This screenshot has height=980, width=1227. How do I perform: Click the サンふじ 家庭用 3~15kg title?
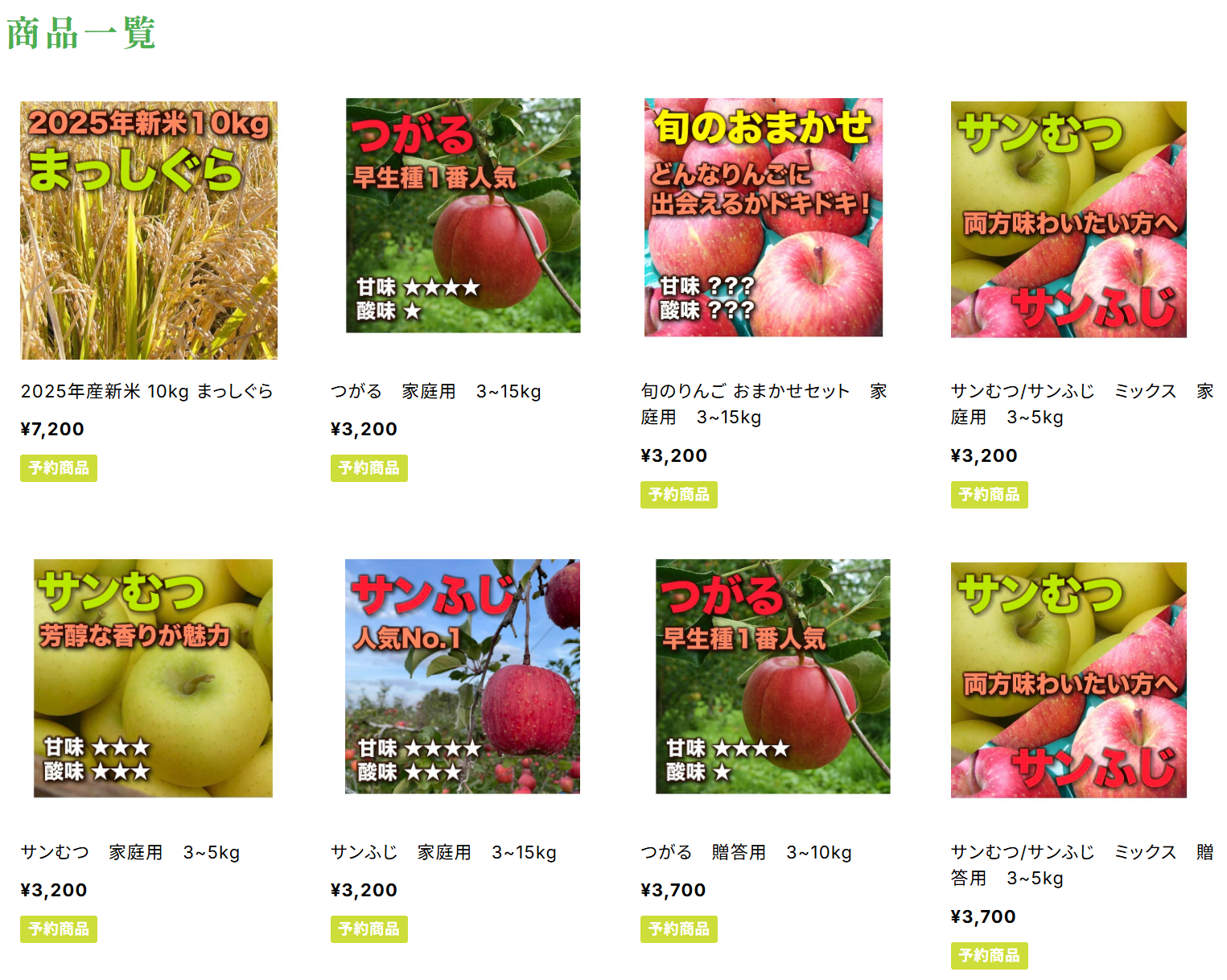[444, 852]
